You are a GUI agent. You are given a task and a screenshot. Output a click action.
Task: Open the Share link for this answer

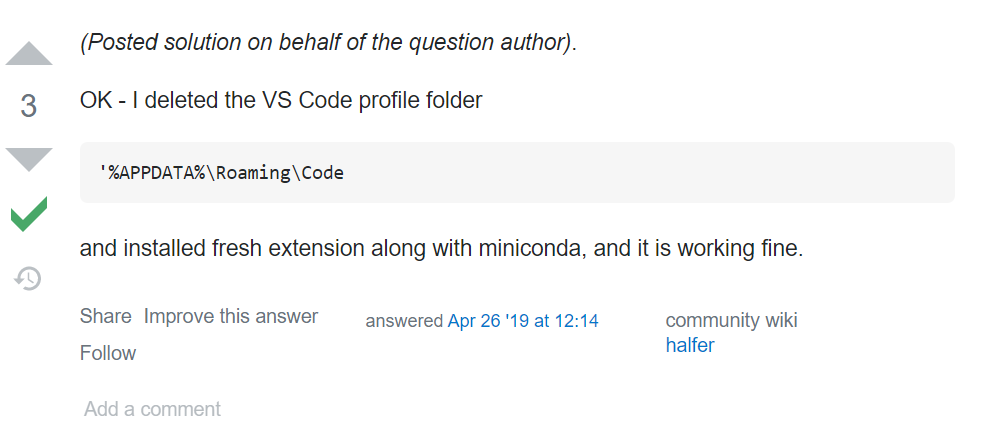click(106, 316)
